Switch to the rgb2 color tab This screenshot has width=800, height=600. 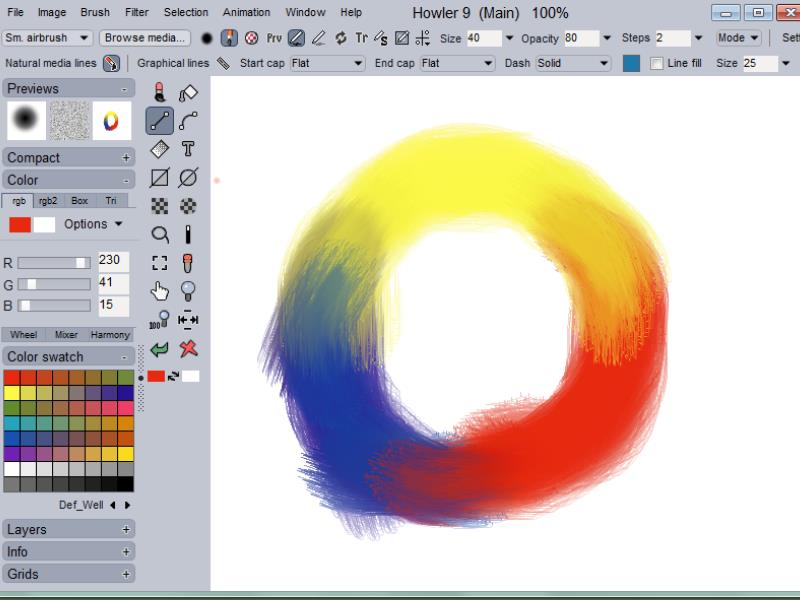pyautogui.click(x=48, y=201)
